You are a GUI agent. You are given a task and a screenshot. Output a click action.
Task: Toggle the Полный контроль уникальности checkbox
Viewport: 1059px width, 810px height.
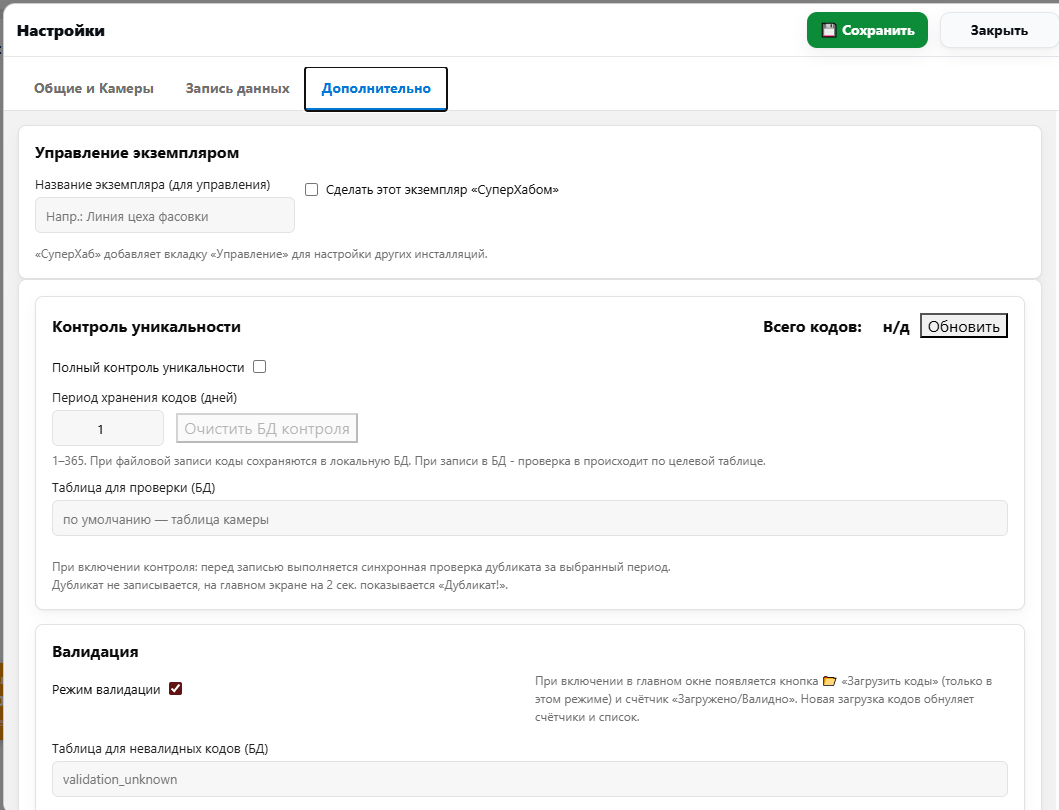260,367
